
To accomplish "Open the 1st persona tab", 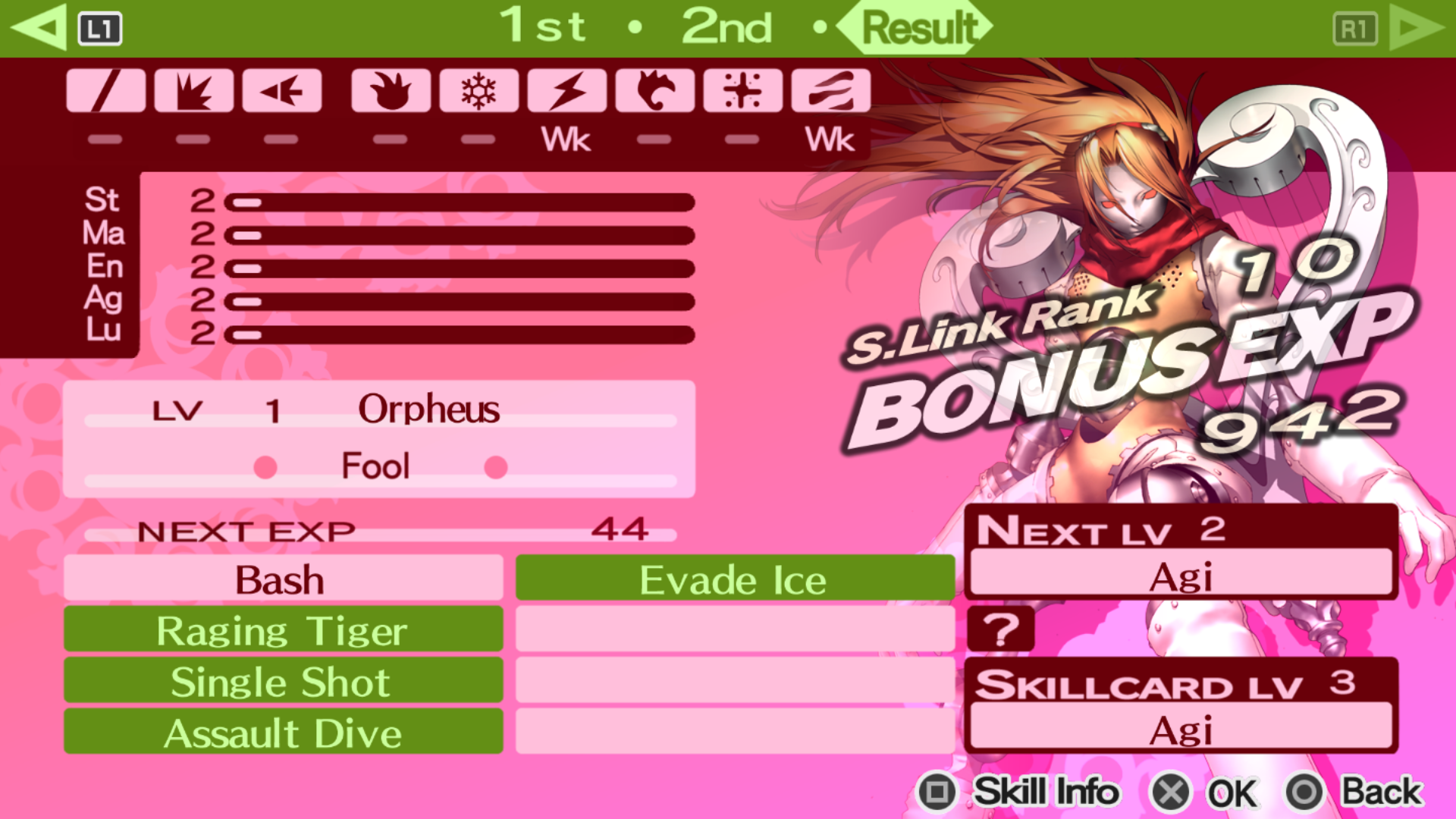I will click(x=542, y=26).
